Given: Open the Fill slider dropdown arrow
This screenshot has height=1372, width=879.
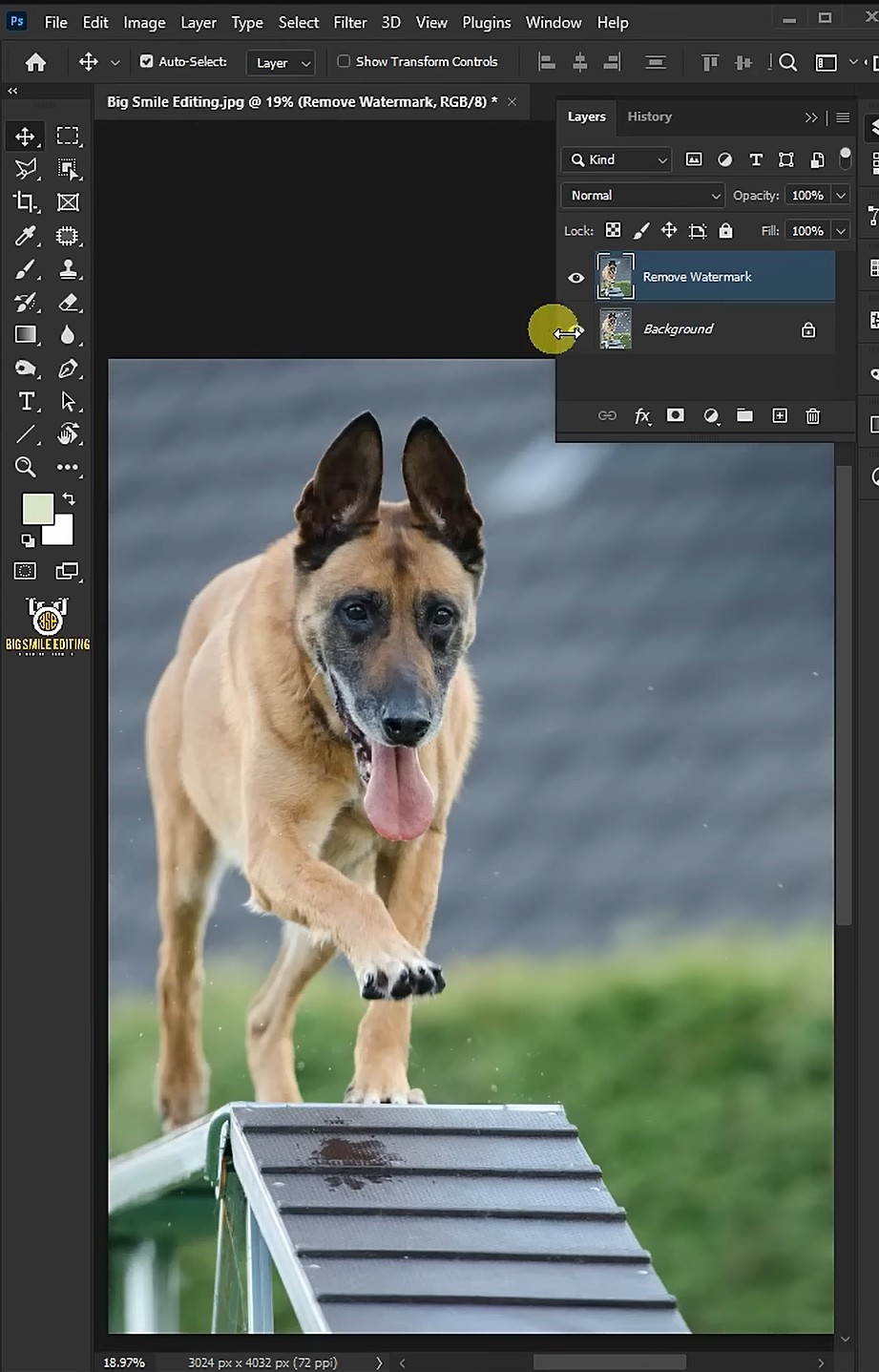Looking at the screenshot, I should 841,230.
